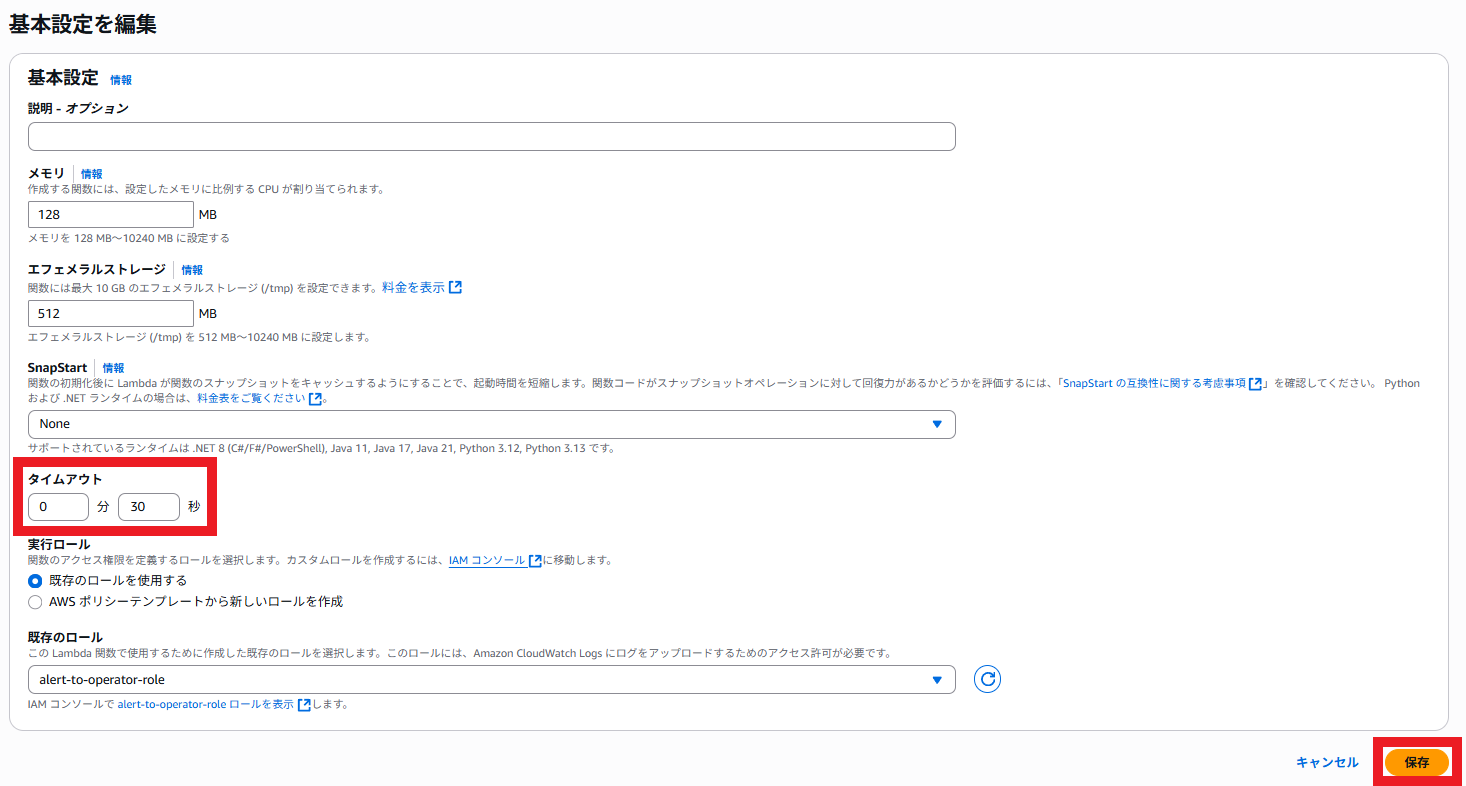Click external link icon after IAM コンソール link

tap(536, 561)
